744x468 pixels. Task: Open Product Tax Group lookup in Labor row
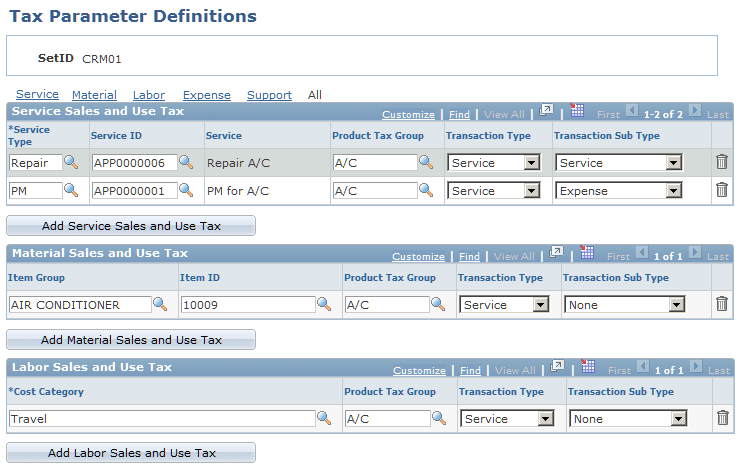click(439, 418)
